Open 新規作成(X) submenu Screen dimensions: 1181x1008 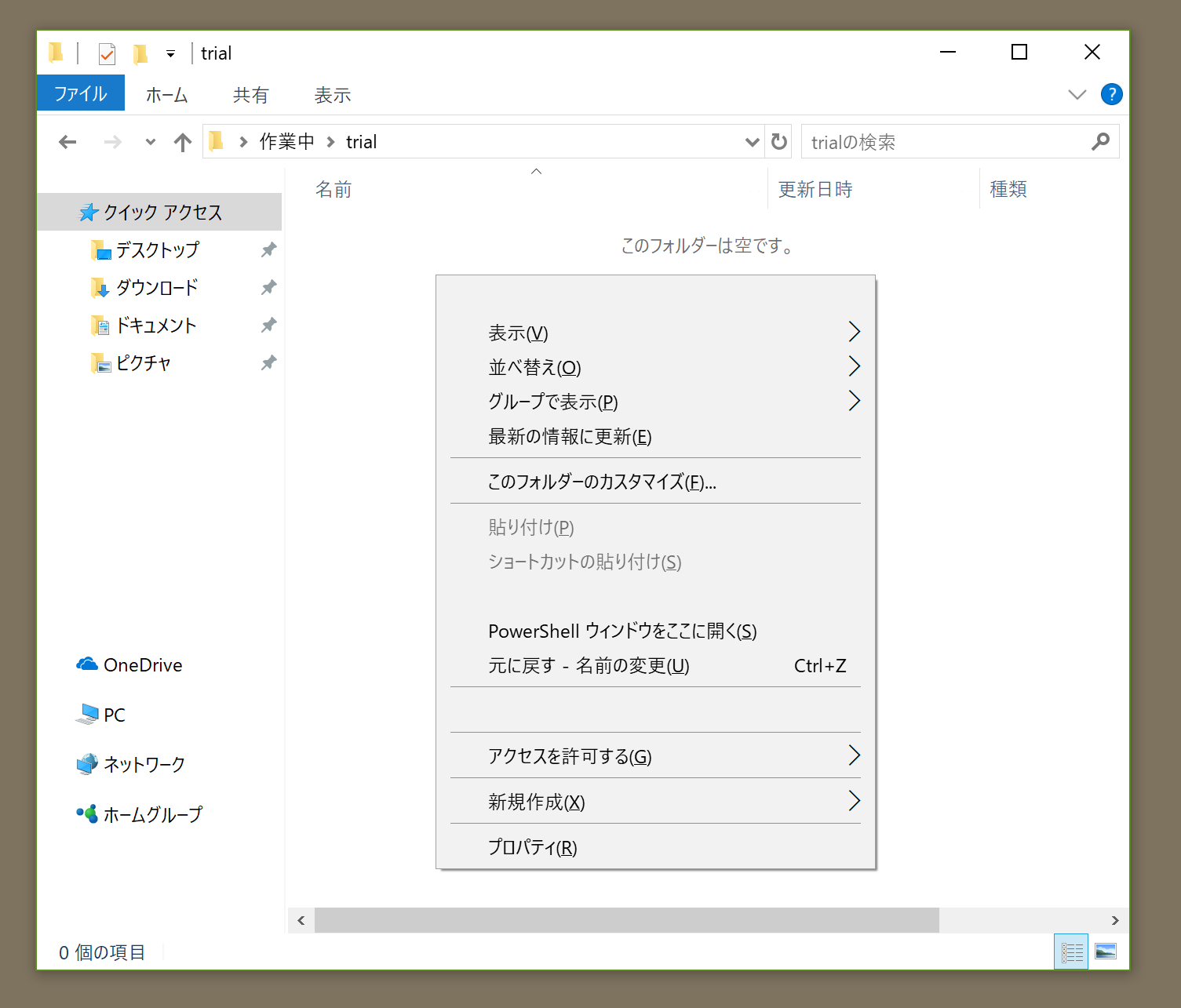coord(655,801)
